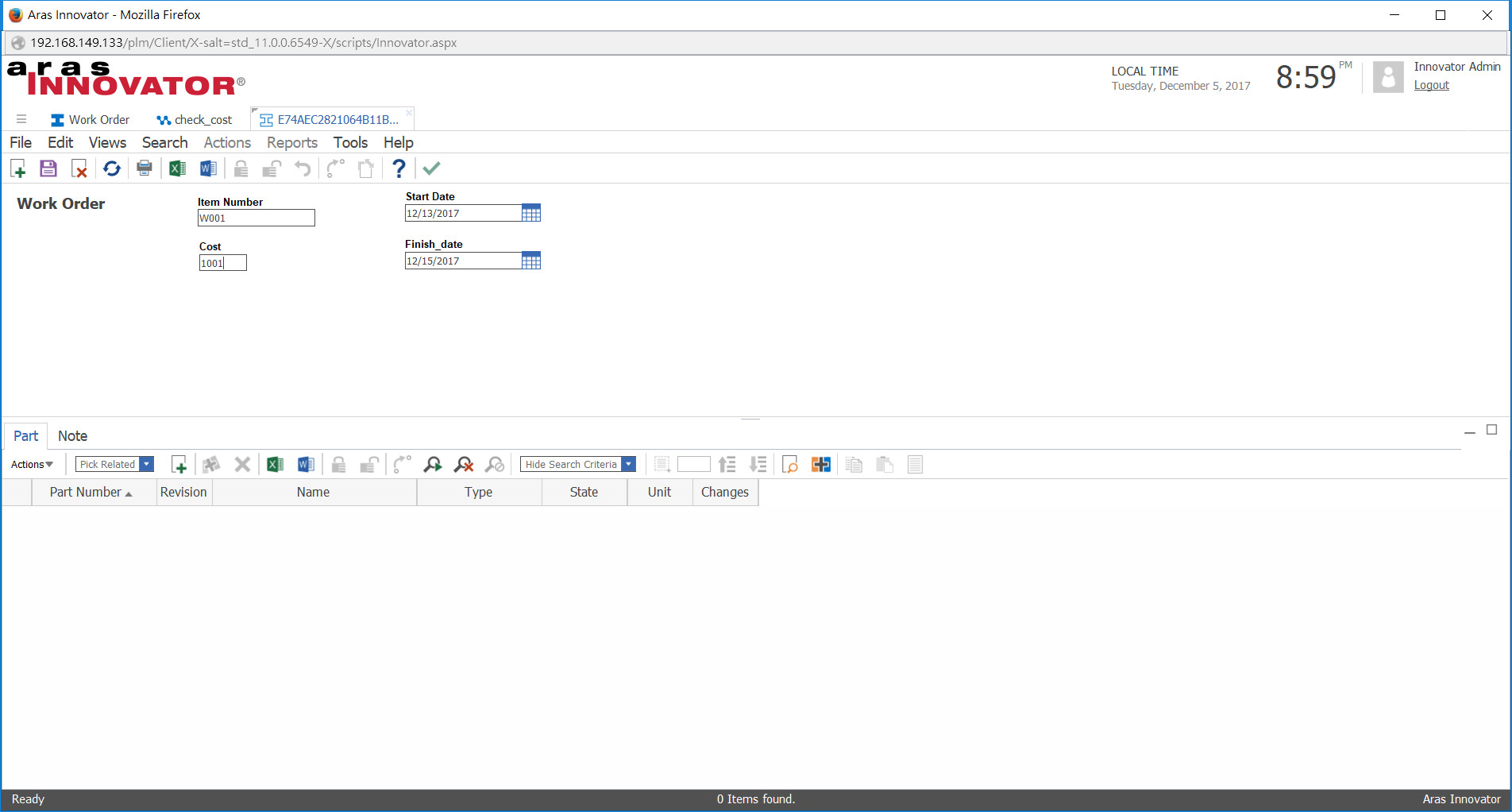Open the Edit menu

tap(60, 142)
